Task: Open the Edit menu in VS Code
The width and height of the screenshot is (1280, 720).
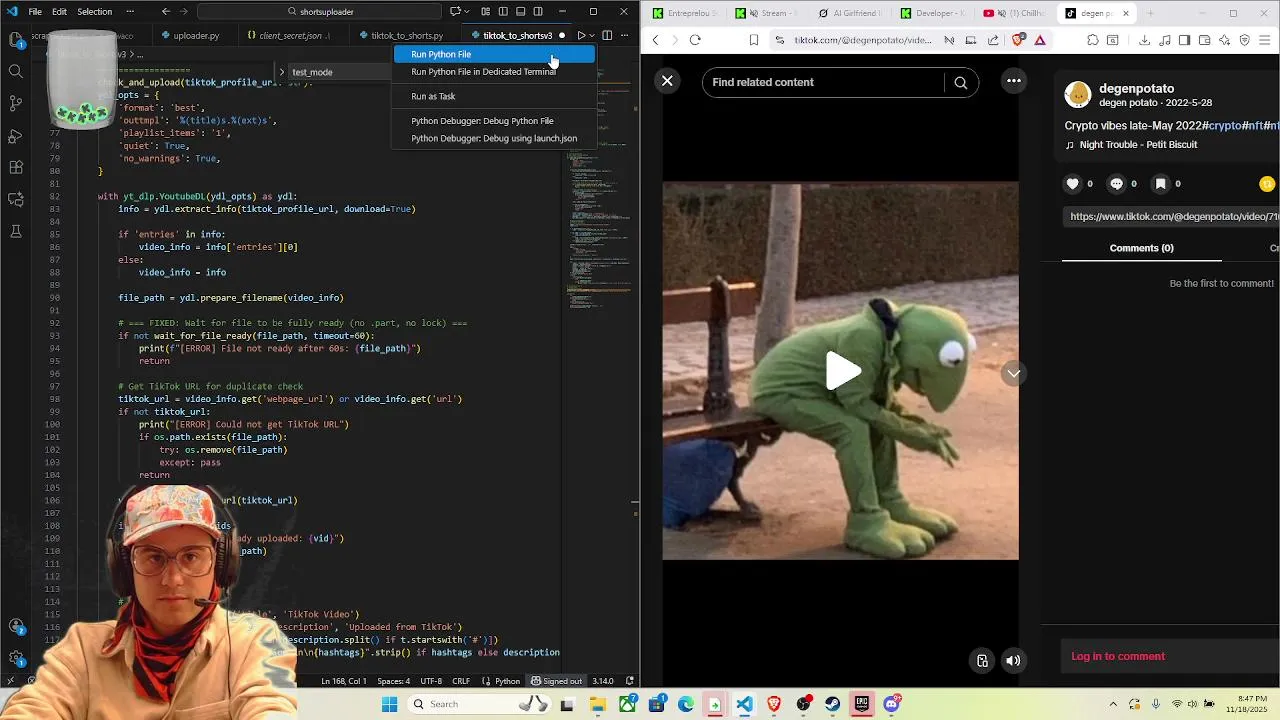Action: (x=59, y=12)
